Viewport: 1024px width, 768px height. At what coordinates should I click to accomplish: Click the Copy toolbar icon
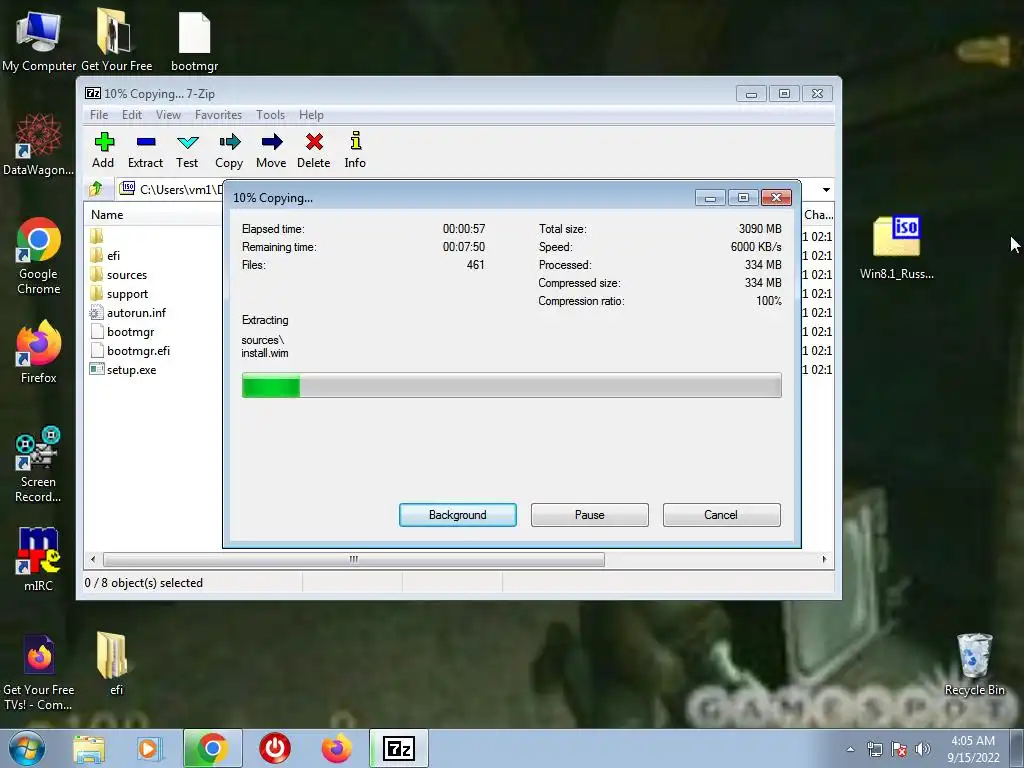[229, 150]
